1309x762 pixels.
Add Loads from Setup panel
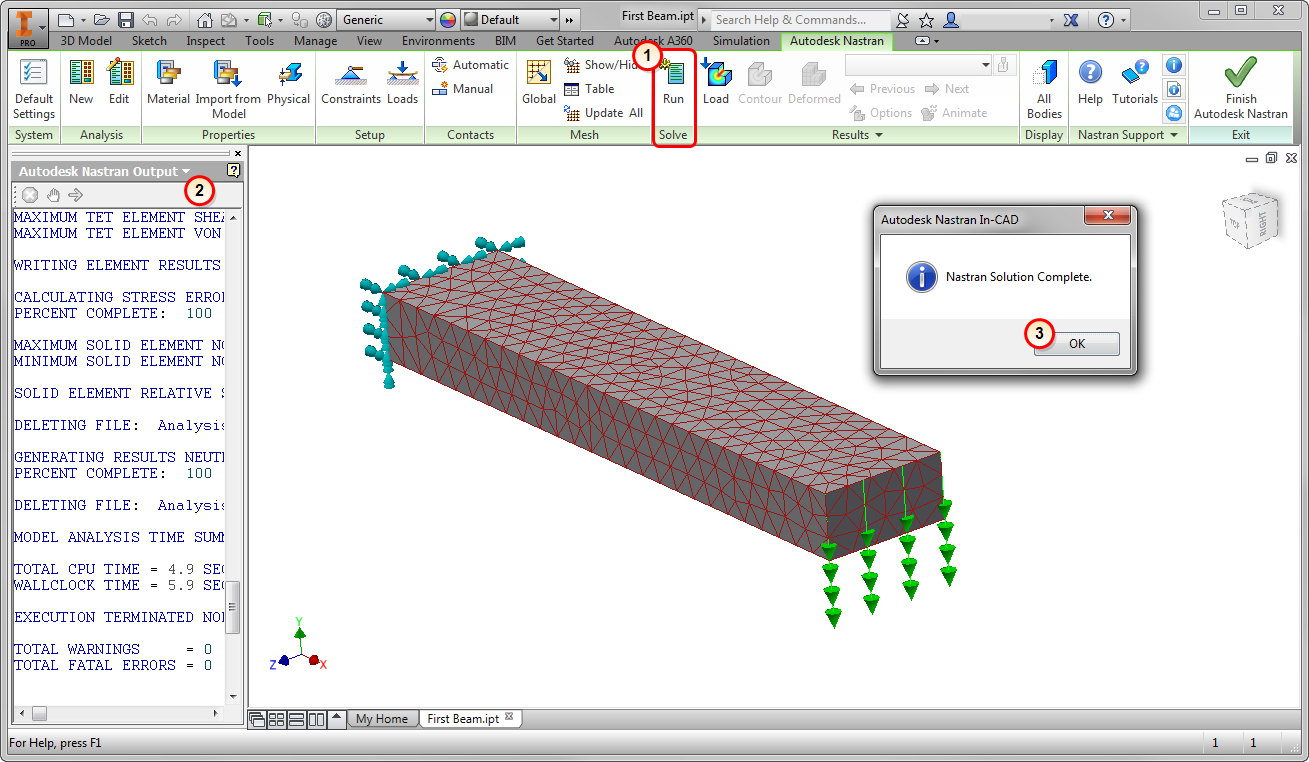pyautogui.click(x=403, y=83)
